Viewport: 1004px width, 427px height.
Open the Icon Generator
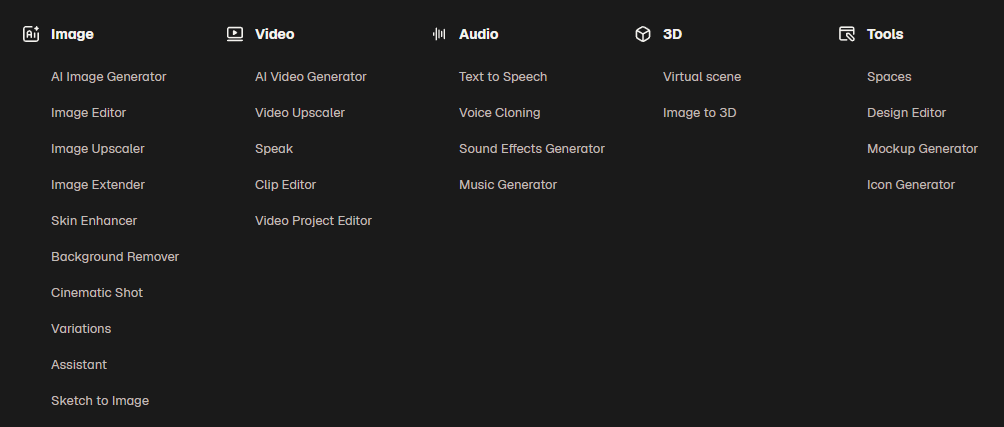pyautogui.click(x=911, y=185)
